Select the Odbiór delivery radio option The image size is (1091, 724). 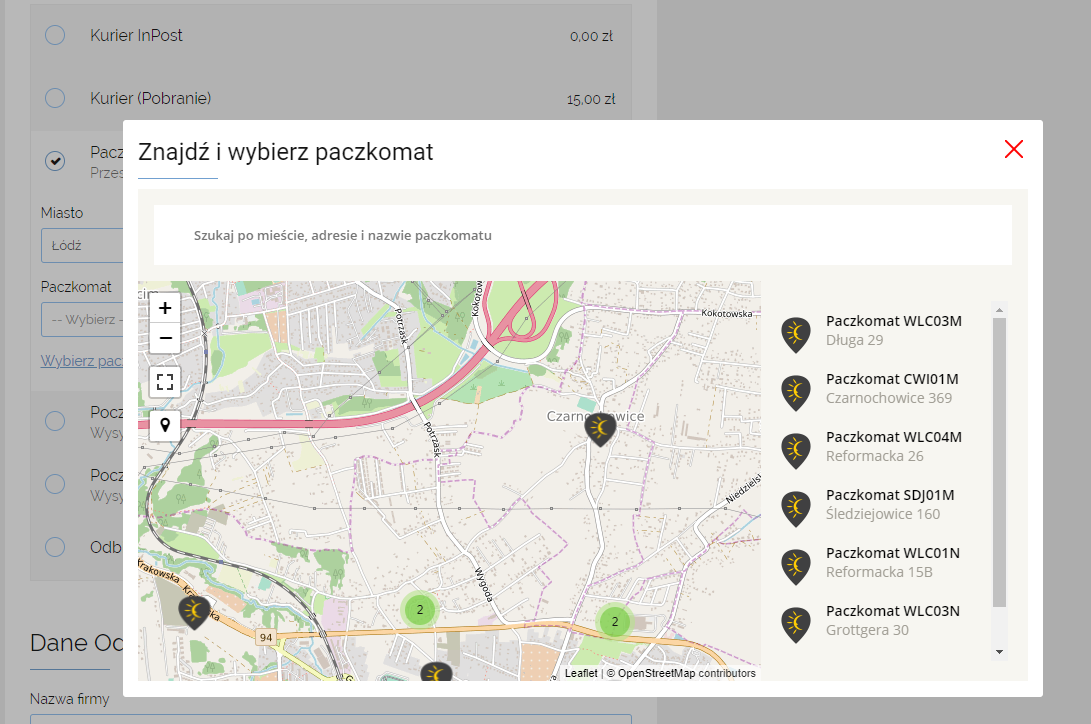click(55, 547)
